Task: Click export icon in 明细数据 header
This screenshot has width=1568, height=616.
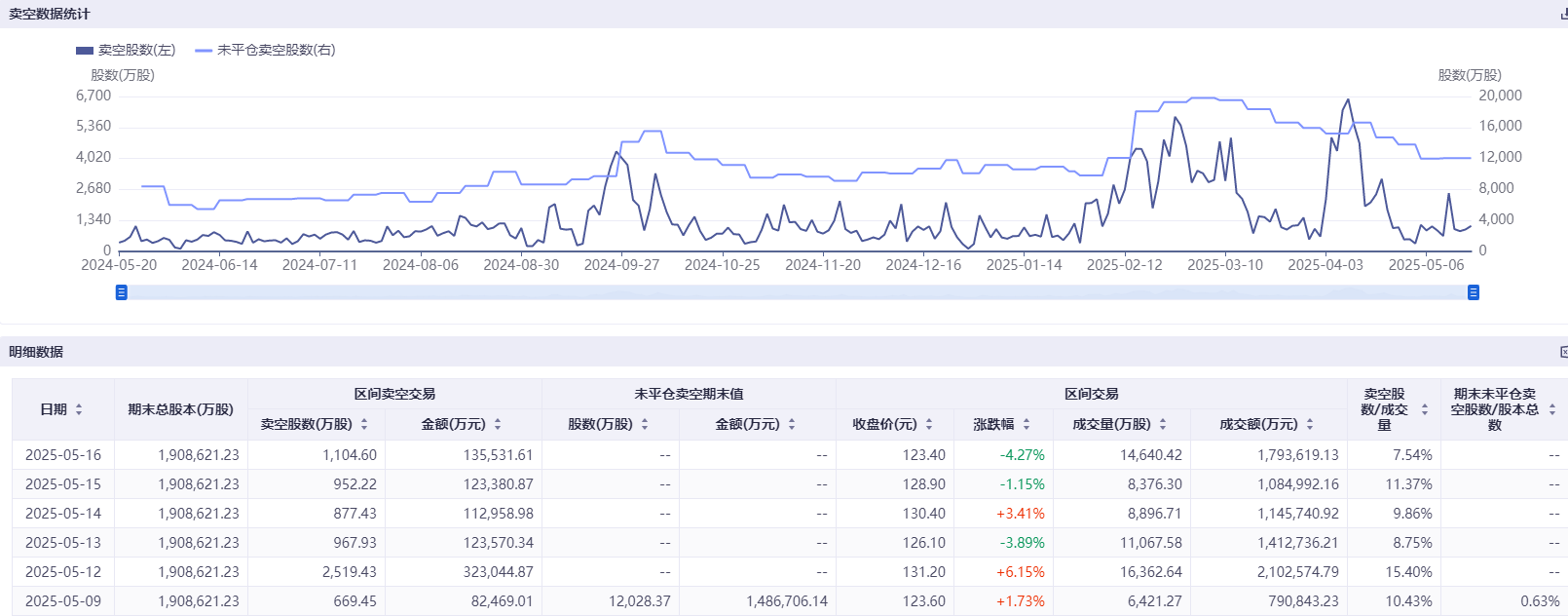Action: point(1563,352)
